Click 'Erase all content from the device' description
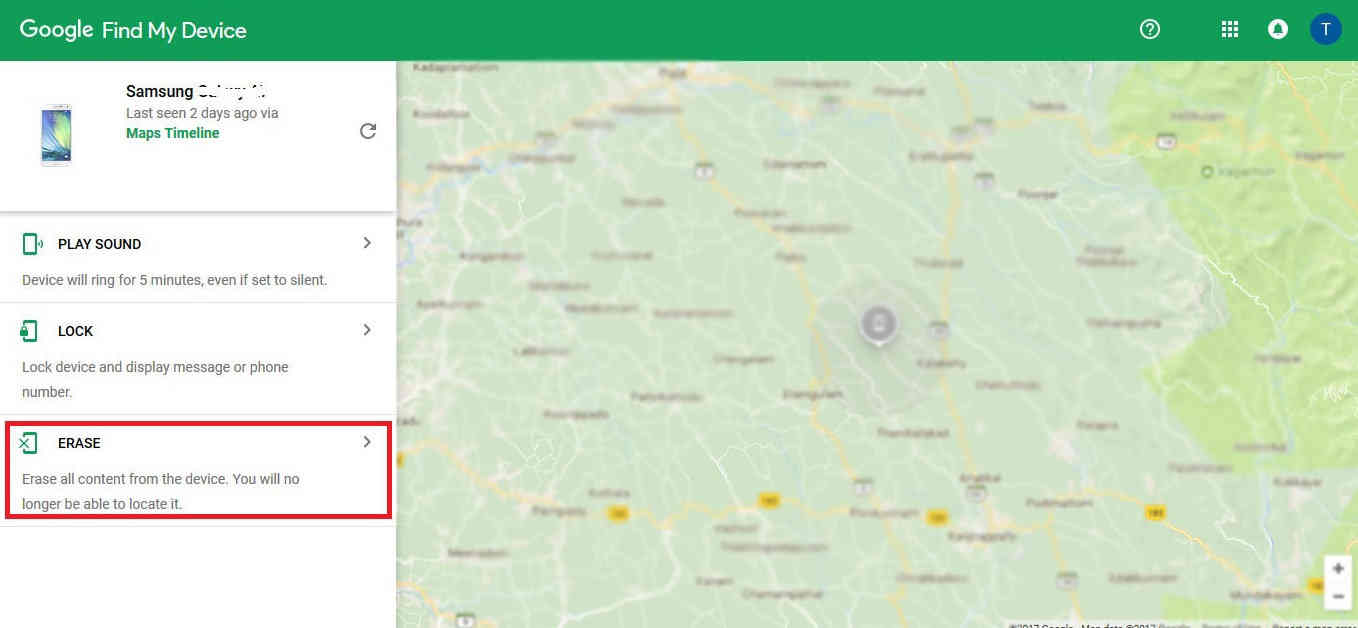This screenshot has width=1358, height=628. point(161,491)
